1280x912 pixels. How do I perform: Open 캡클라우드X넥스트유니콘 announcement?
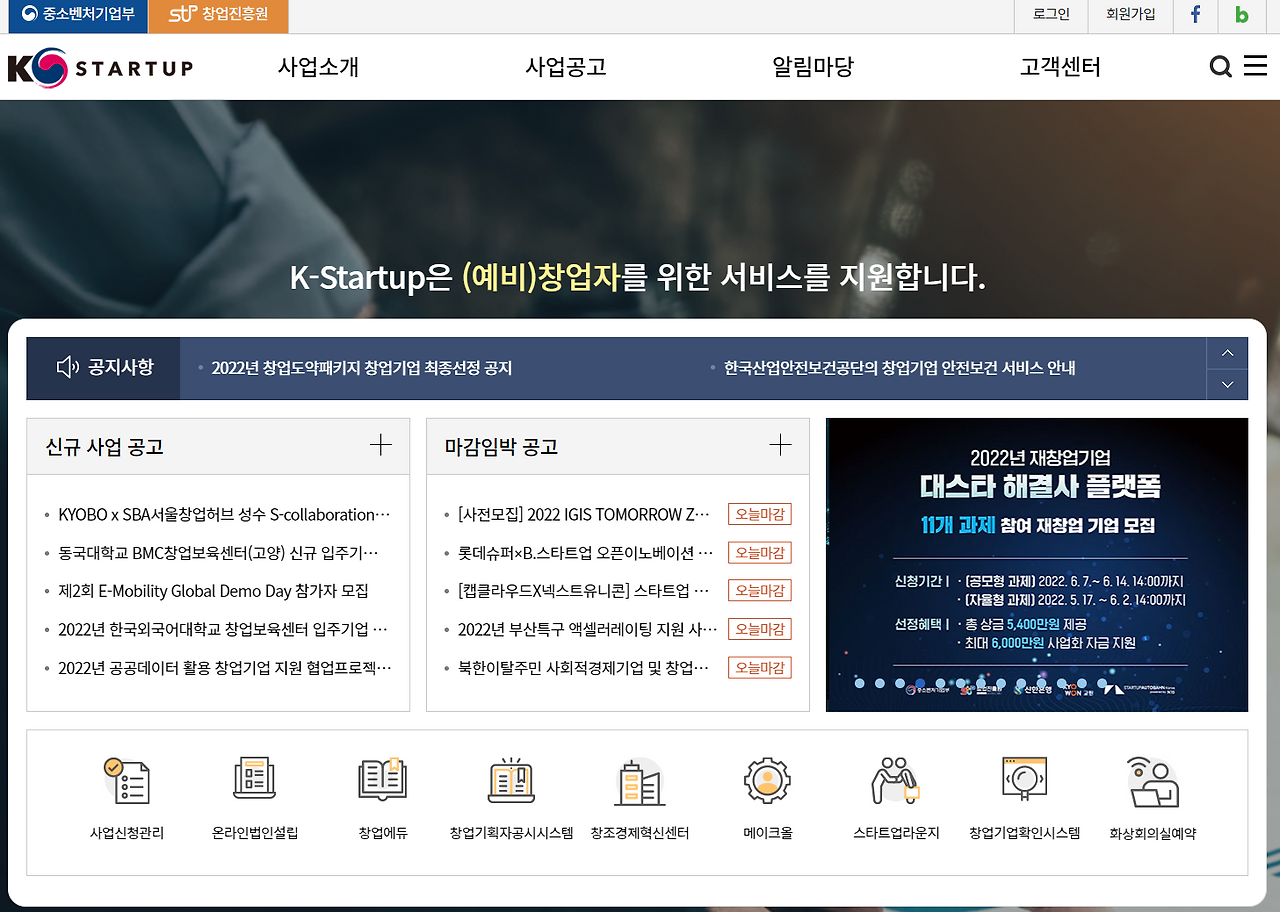583,591
